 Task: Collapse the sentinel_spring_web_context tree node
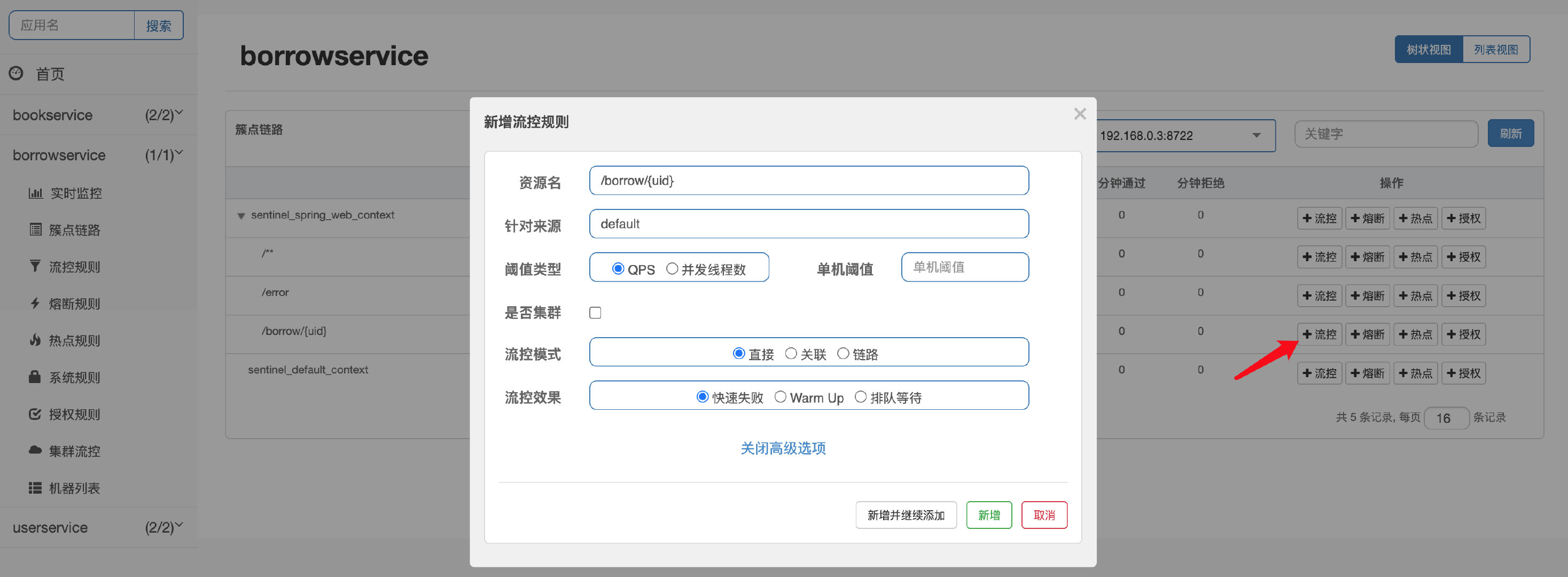[x=241, y=216]
